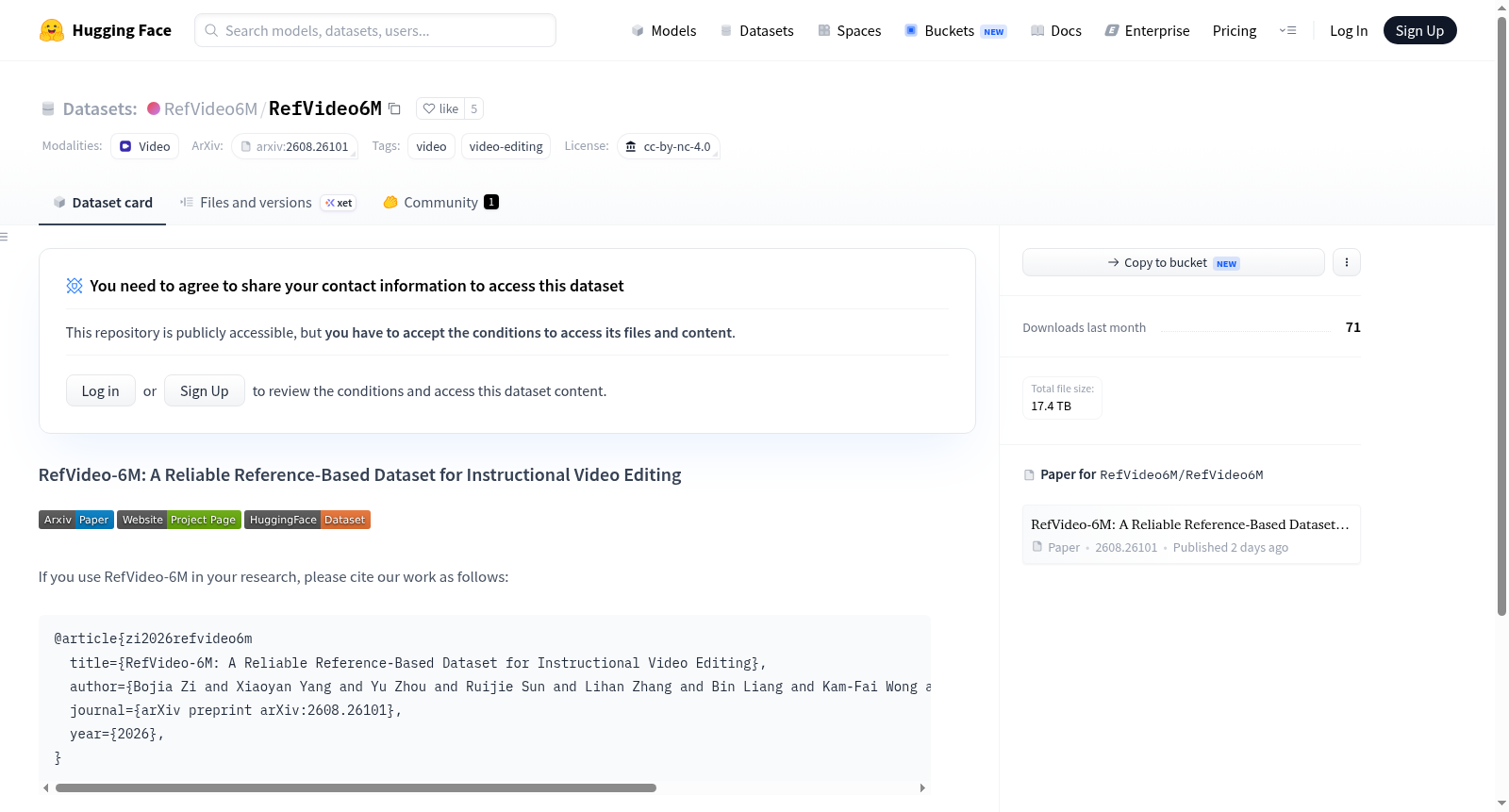Switch to the Dataset card tab
This screenshot has height=812, width=1509.
click(x=103, y=203)
